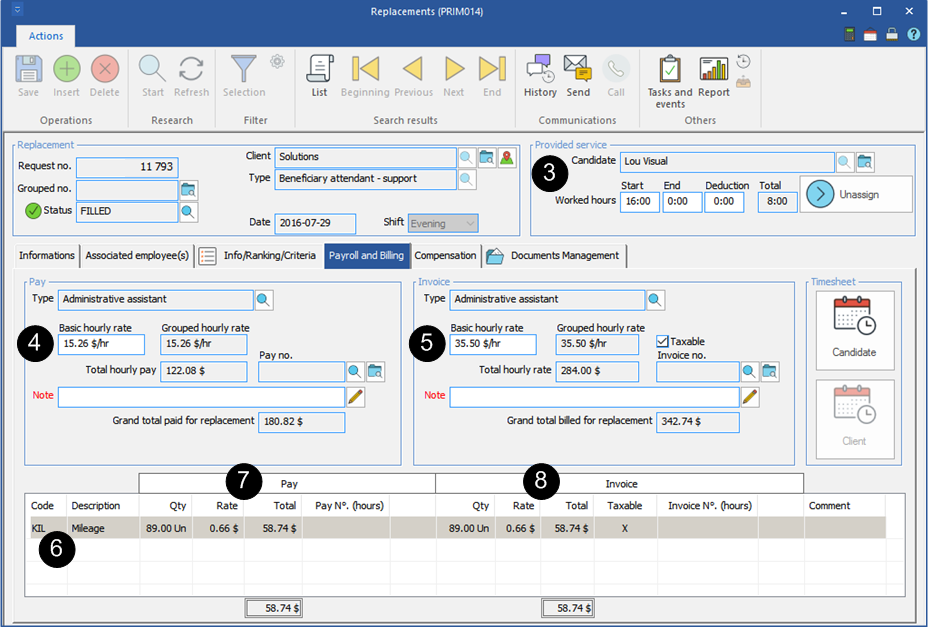Click the Pay Basic hourly rate field
928x627 pixels.
point(101,344)
